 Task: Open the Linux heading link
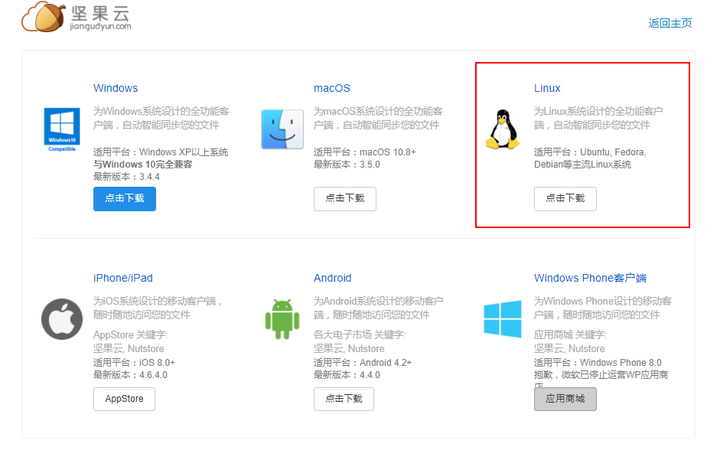547,88
